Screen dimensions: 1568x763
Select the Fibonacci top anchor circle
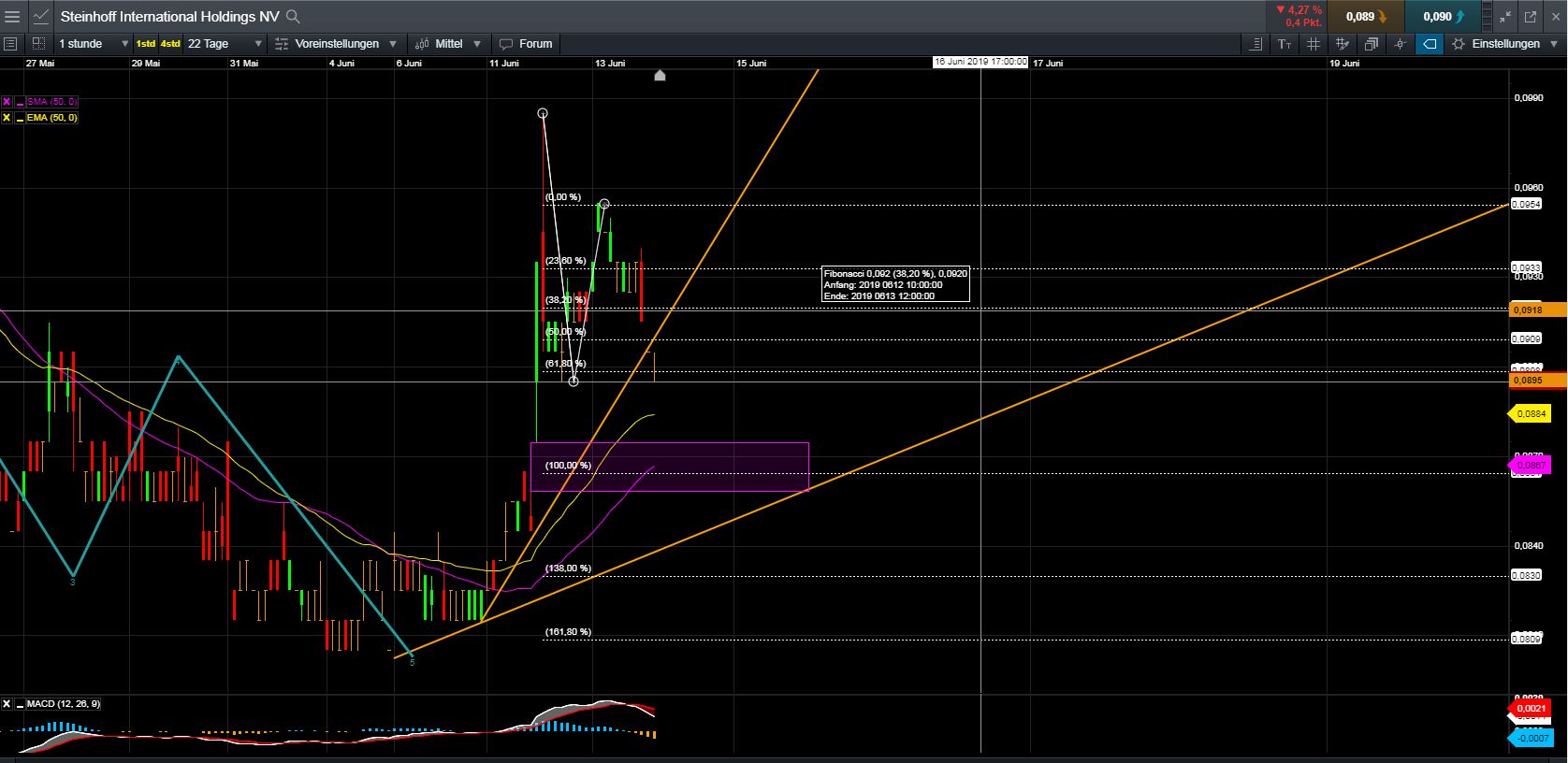[543, 113]
